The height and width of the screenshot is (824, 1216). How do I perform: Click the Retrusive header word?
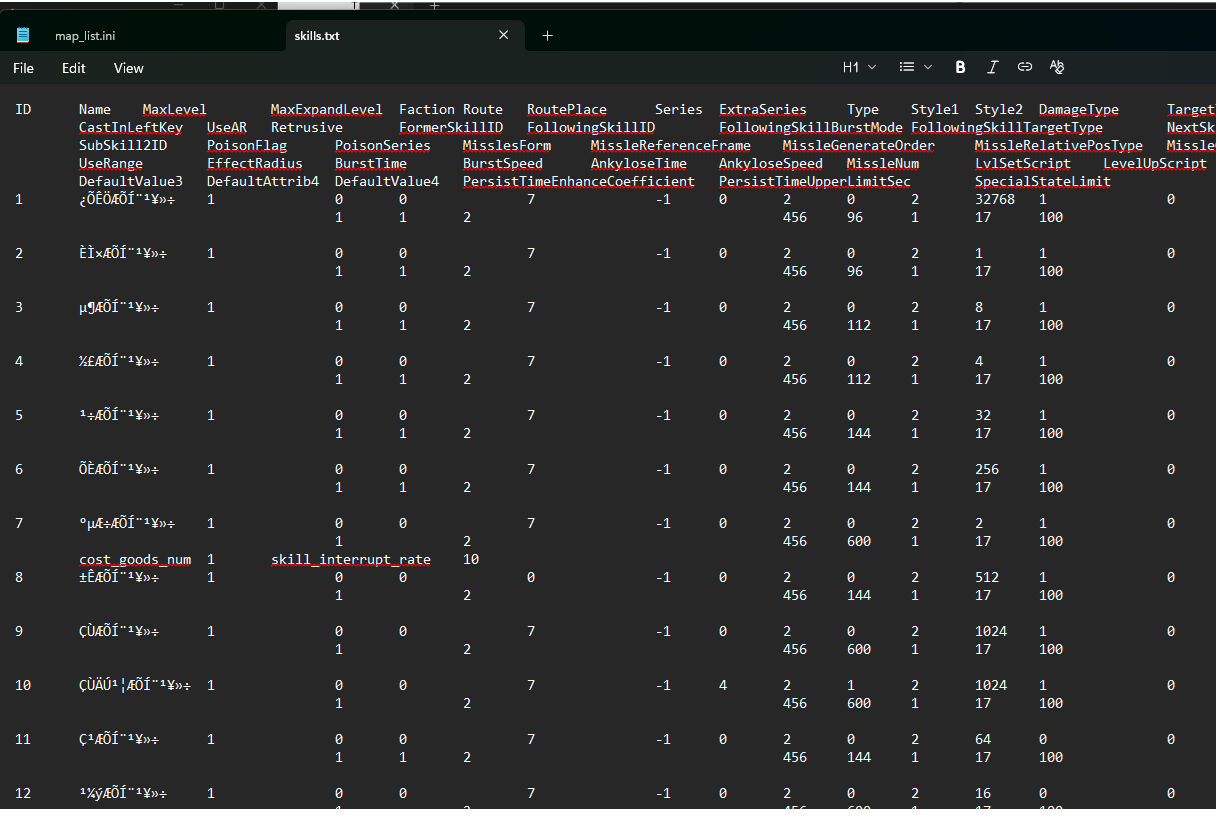click(x=307, y=127)
